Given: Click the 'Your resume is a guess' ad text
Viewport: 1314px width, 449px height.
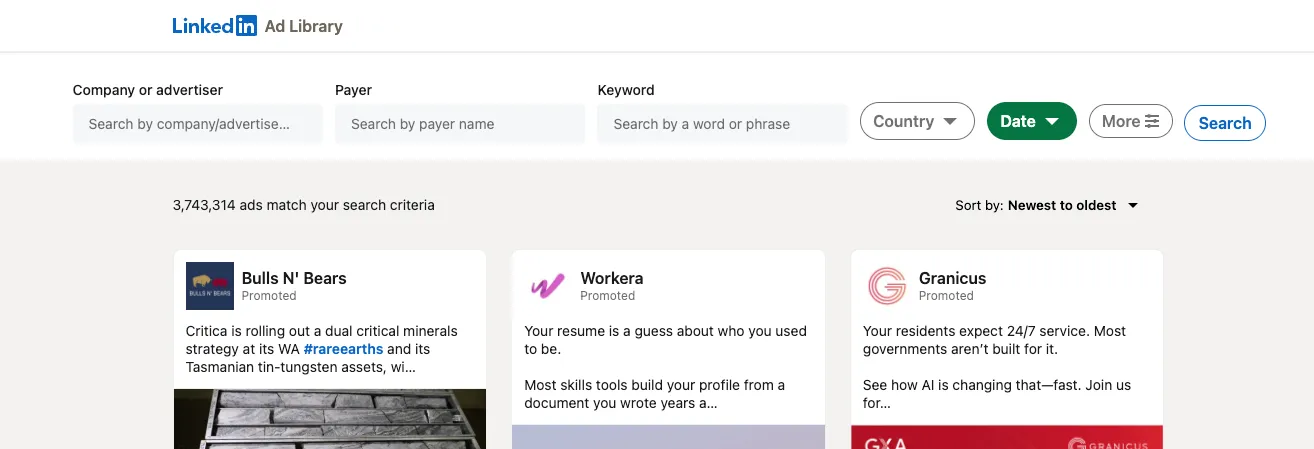Looking at the screenshot, I should tap(665, 340).
